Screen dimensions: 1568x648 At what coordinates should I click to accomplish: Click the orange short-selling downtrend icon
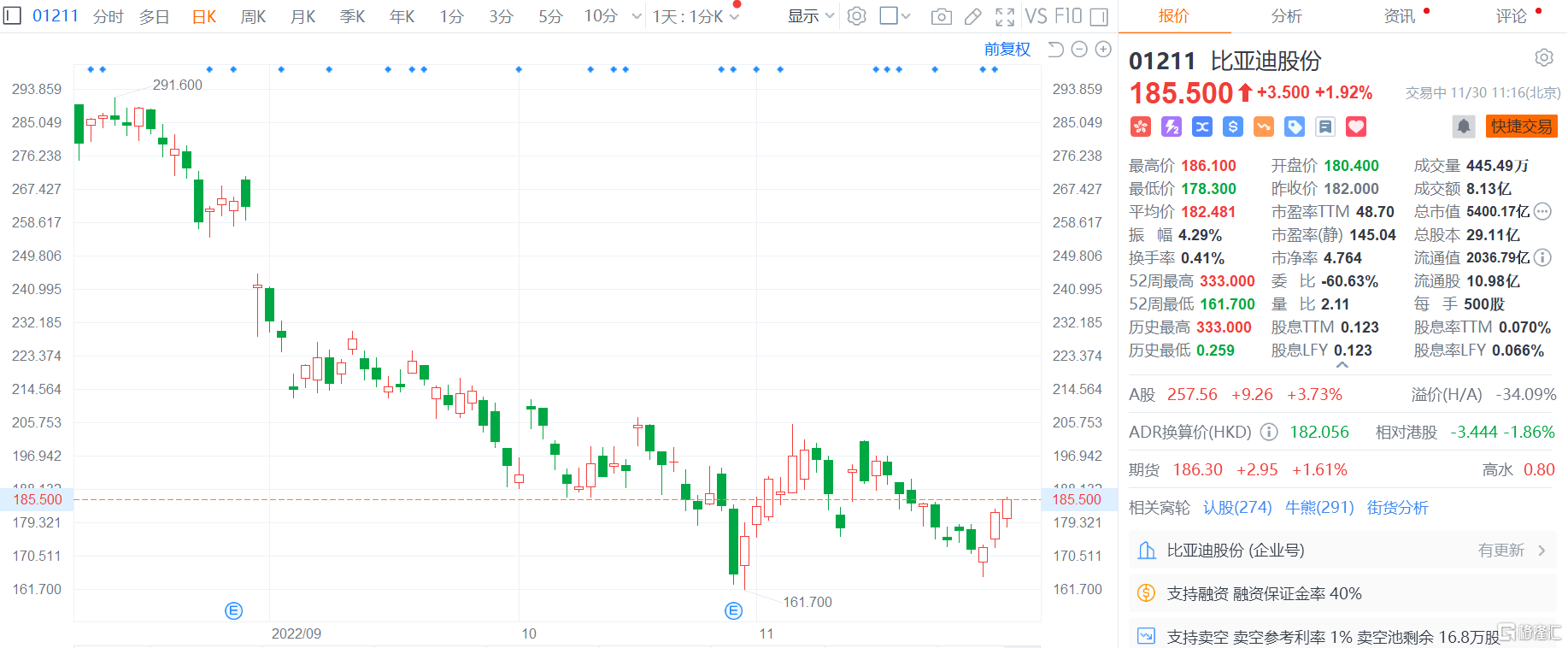(x=1264, y=127)
